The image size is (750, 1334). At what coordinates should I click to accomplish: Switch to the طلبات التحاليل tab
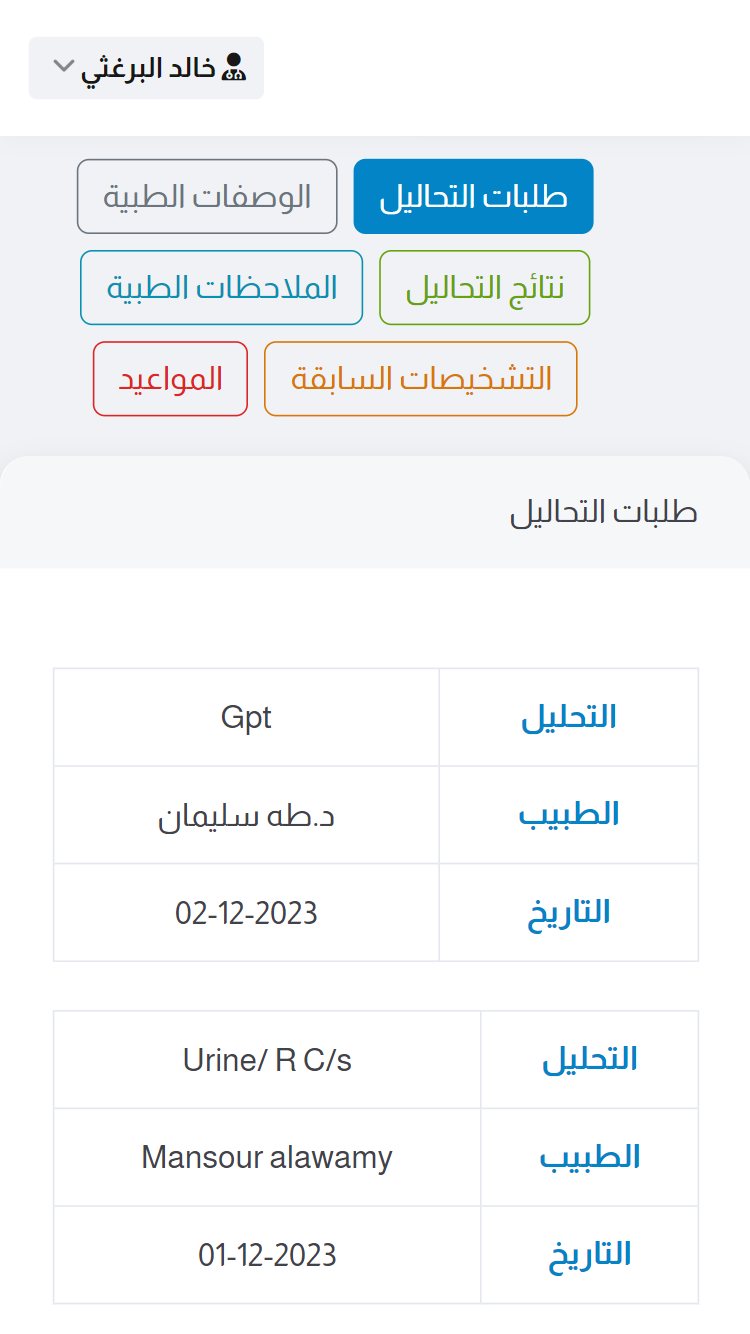tap(473, 196)
